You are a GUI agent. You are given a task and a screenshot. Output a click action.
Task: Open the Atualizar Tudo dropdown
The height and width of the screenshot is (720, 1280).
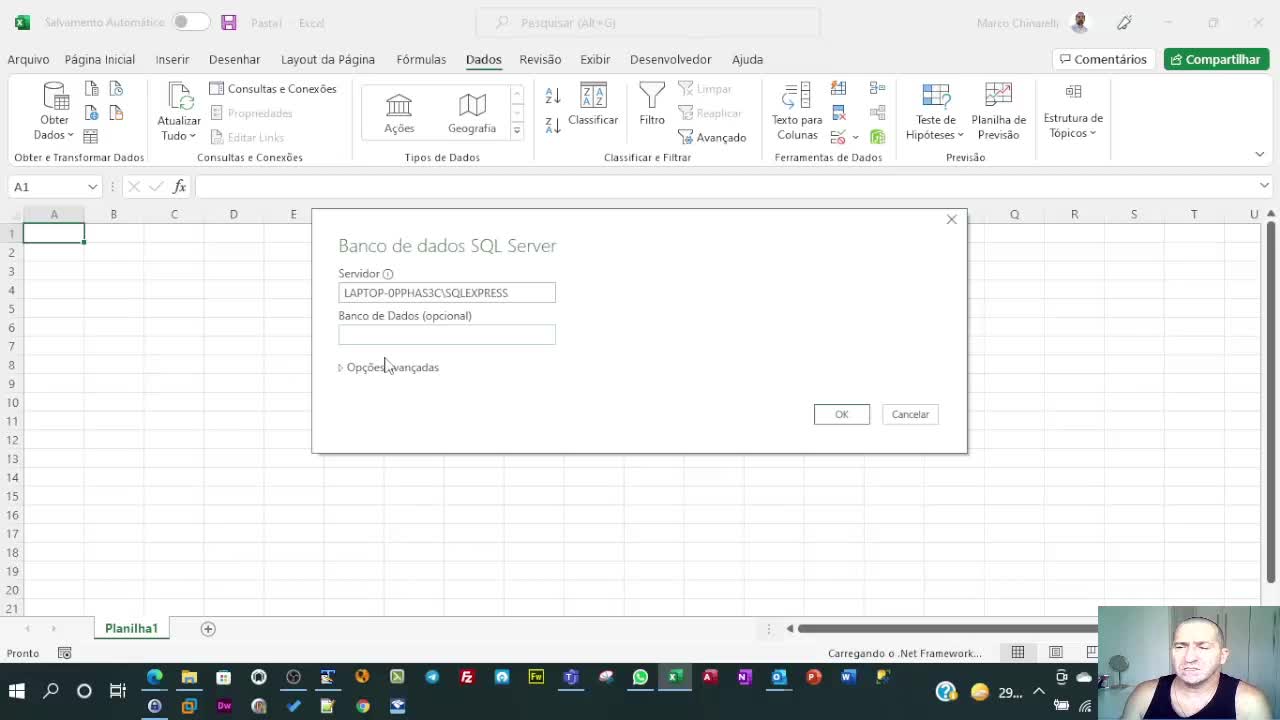179,112
